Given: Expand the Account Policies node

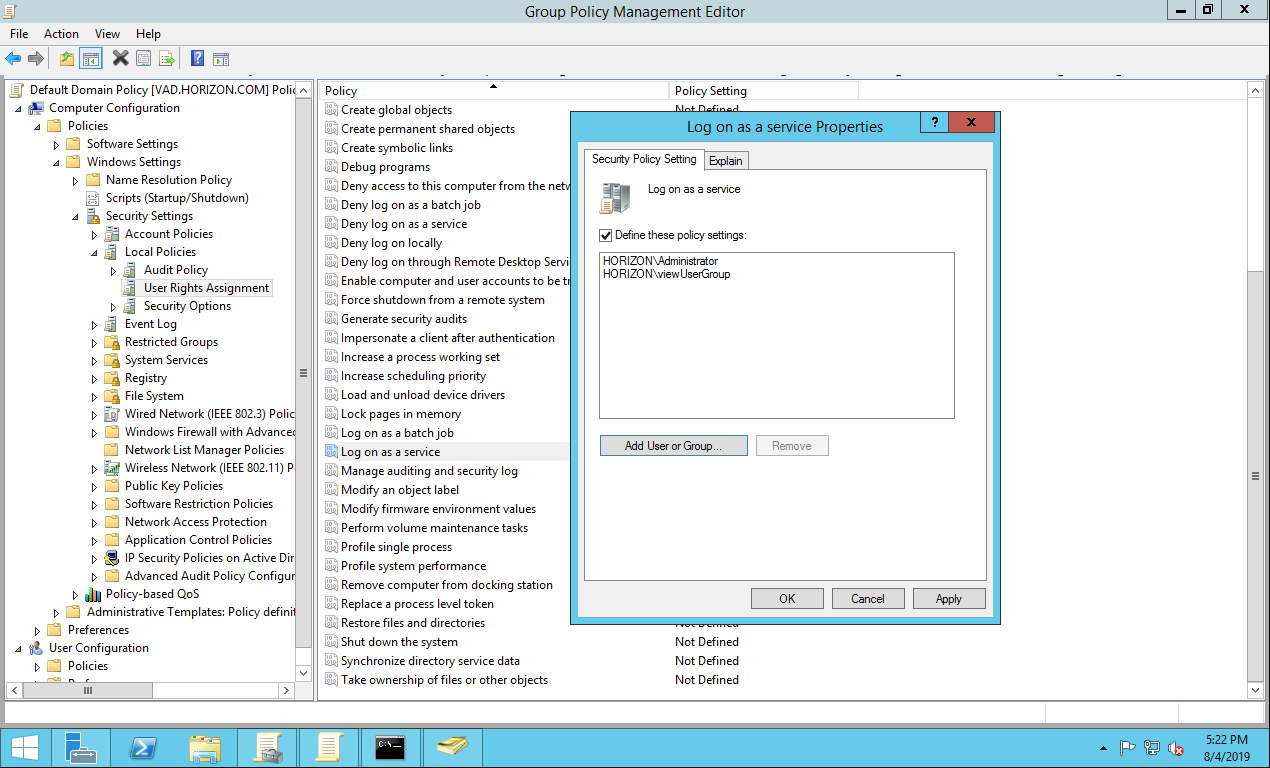Looking at the screenshot, I should pos(94,235).
